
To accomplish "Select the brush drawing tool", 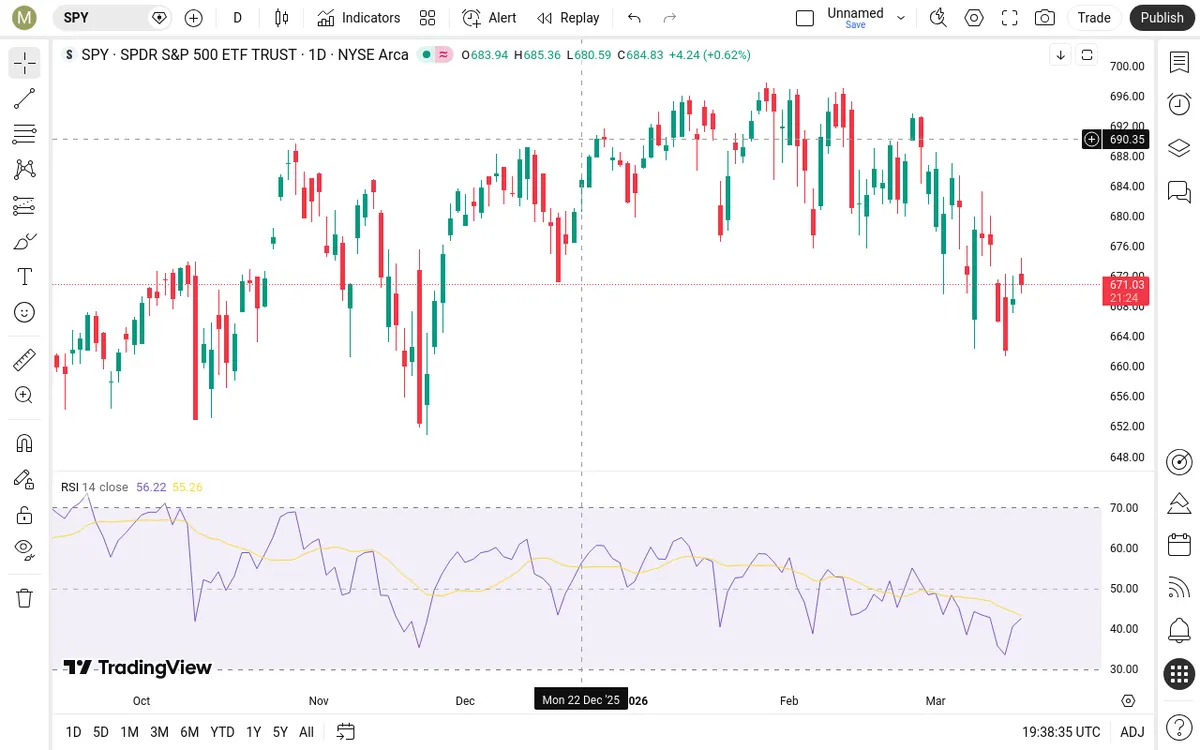I will click(25, 241).
